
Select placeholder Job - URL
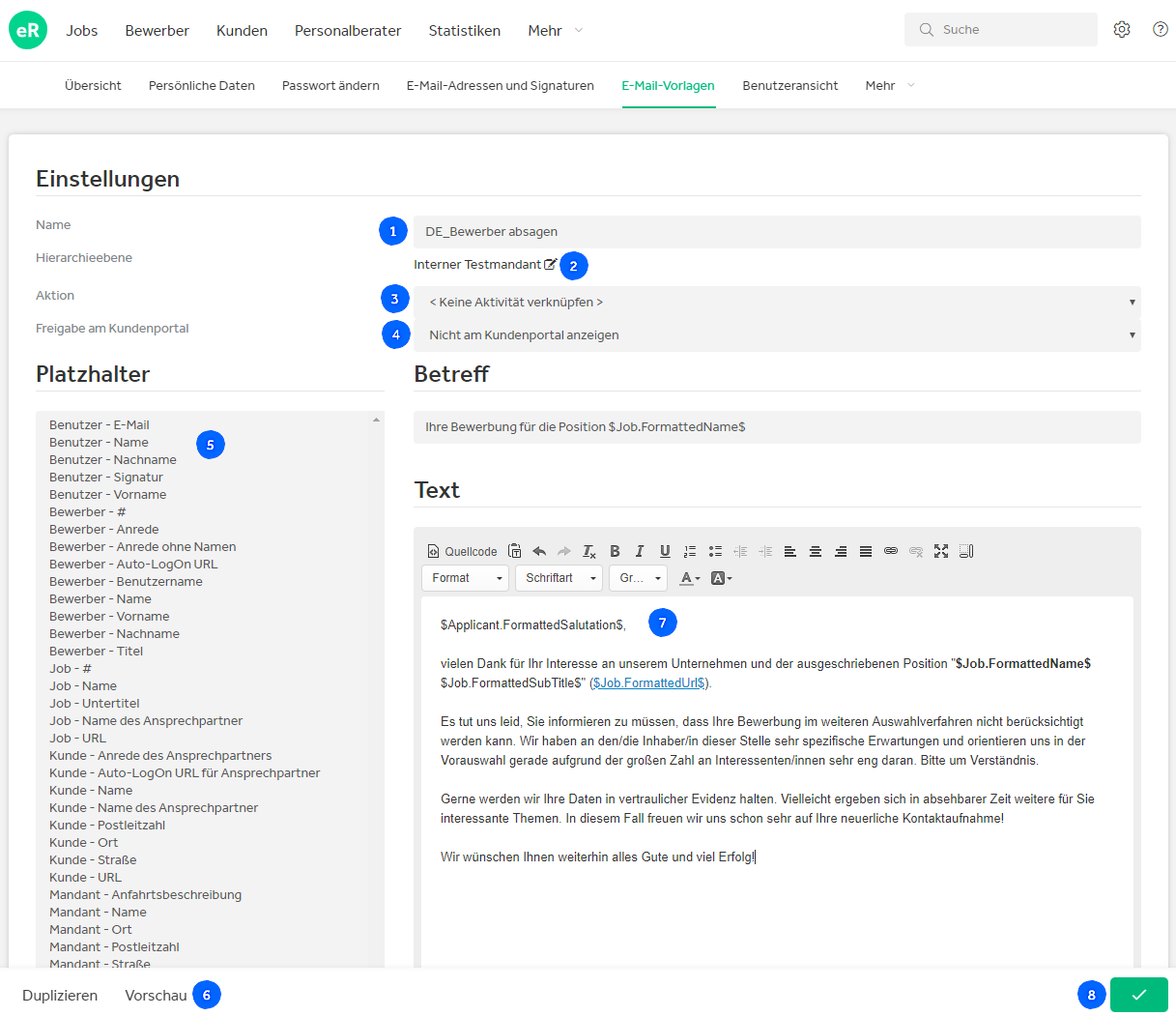pyautogui.click(x=78, y=738)
